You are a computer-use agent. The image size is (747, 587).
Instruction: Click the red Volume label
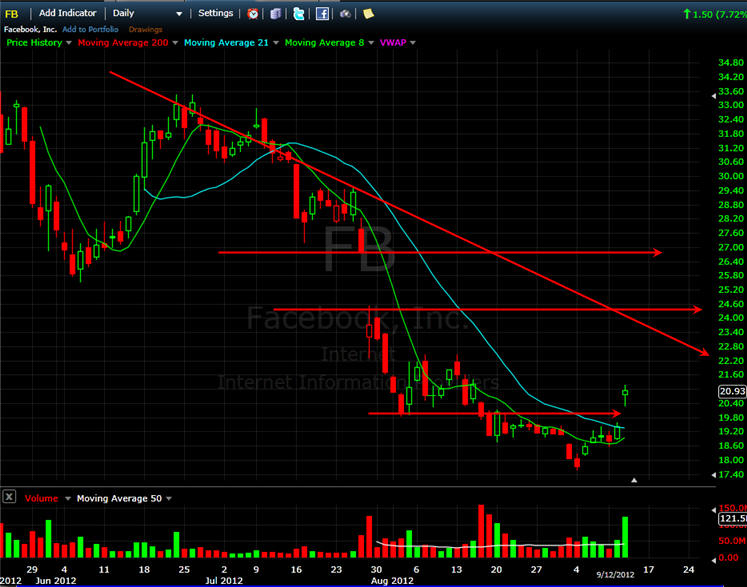click(41, 498)
